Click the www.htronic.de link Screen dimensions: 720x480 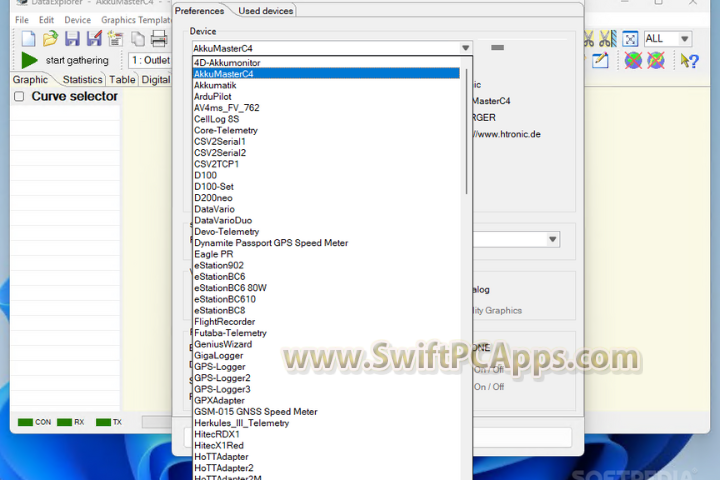(x=507, y=134)
